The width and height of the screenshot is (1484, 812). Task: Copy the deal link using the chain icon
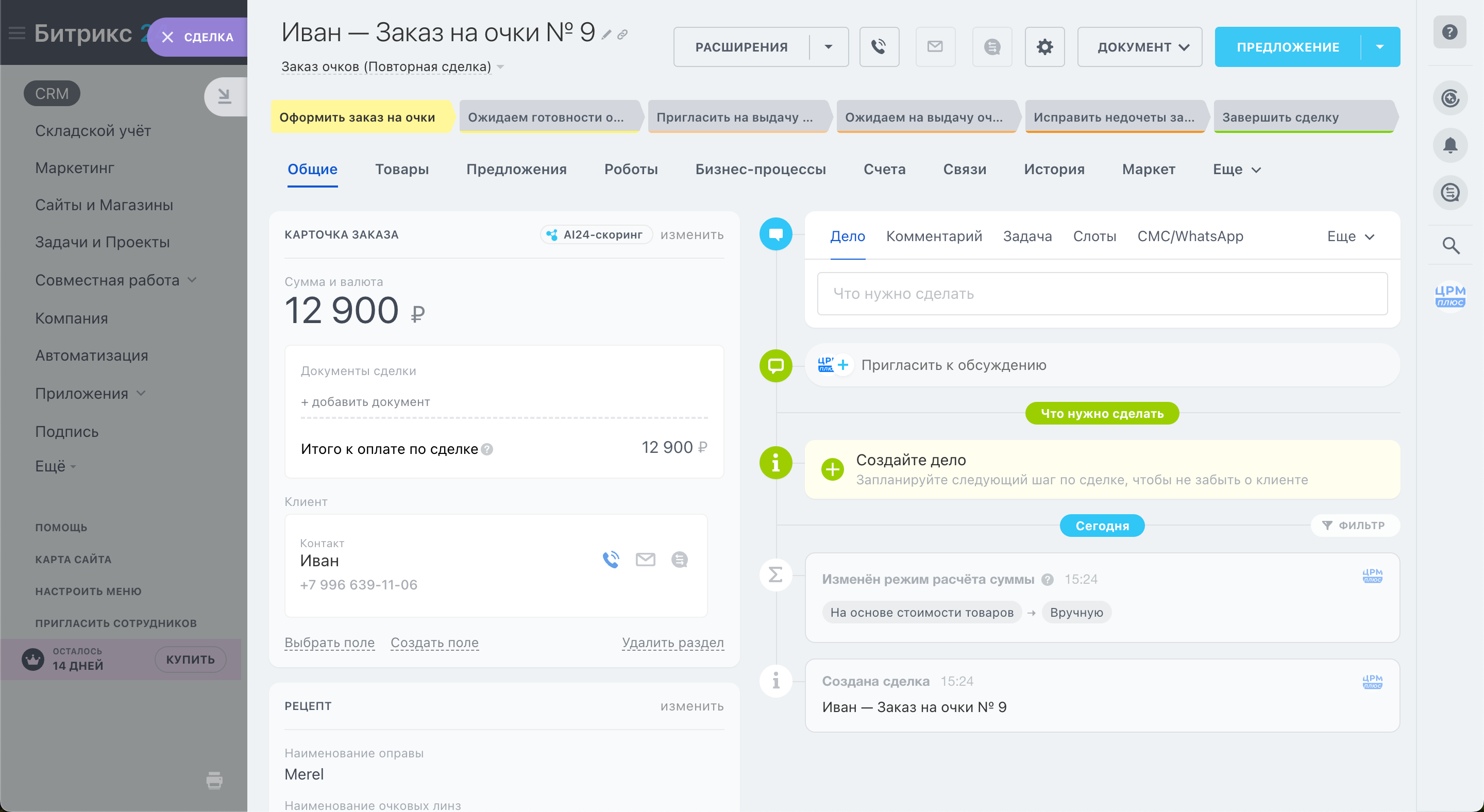pos(623,35)
